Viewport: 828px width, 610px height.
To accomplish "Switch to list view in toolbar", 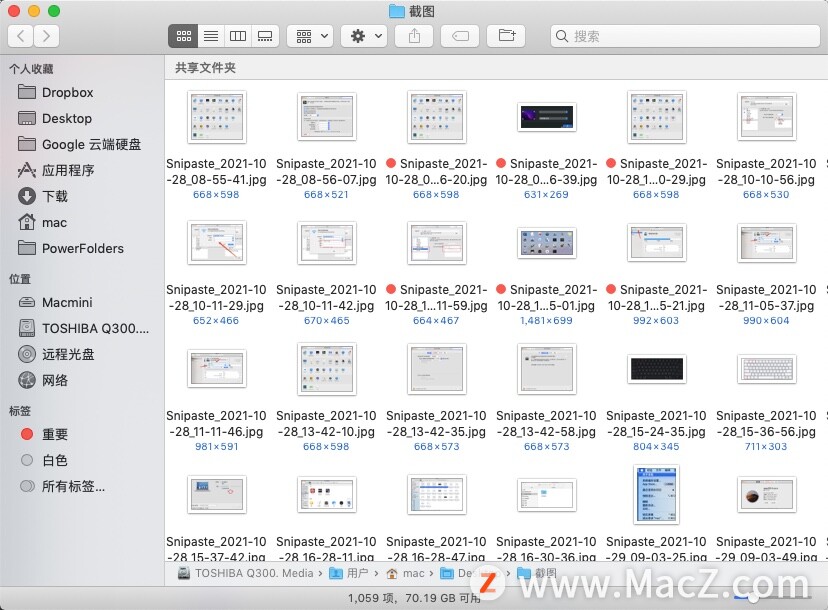I will [210, 36].
